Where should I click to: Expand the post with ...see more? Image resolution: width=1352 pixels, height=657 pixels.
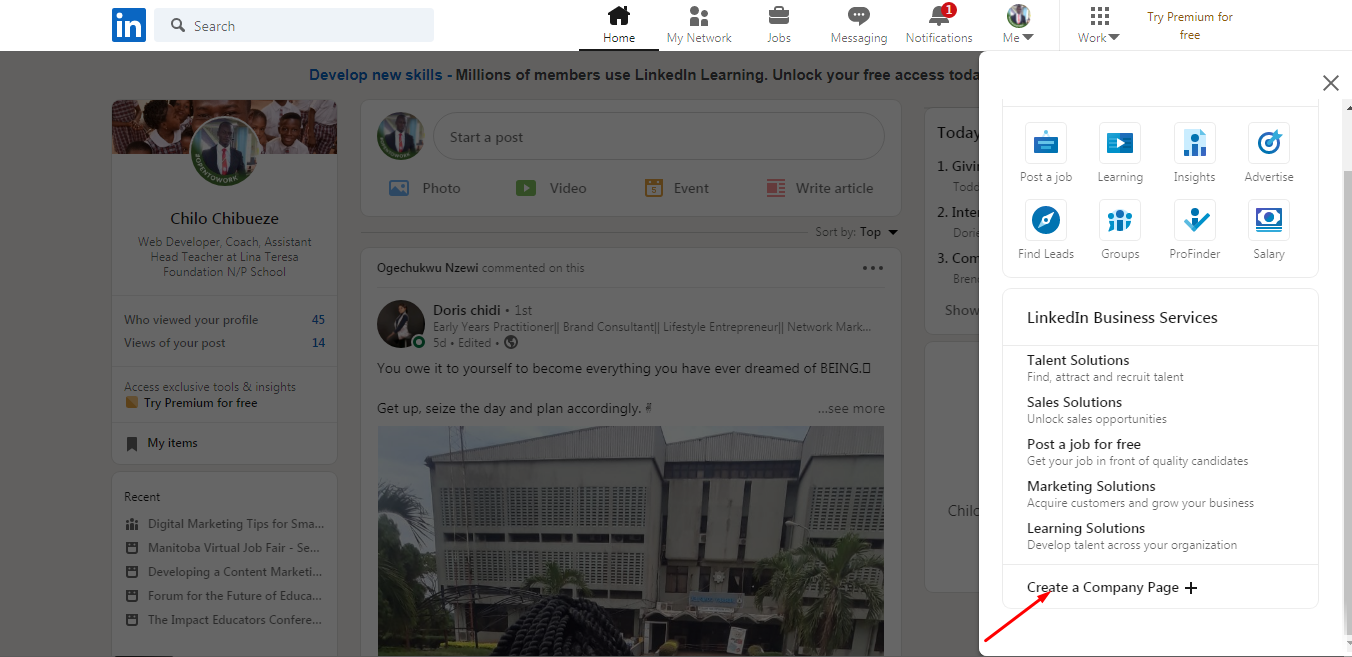[851, 408]
